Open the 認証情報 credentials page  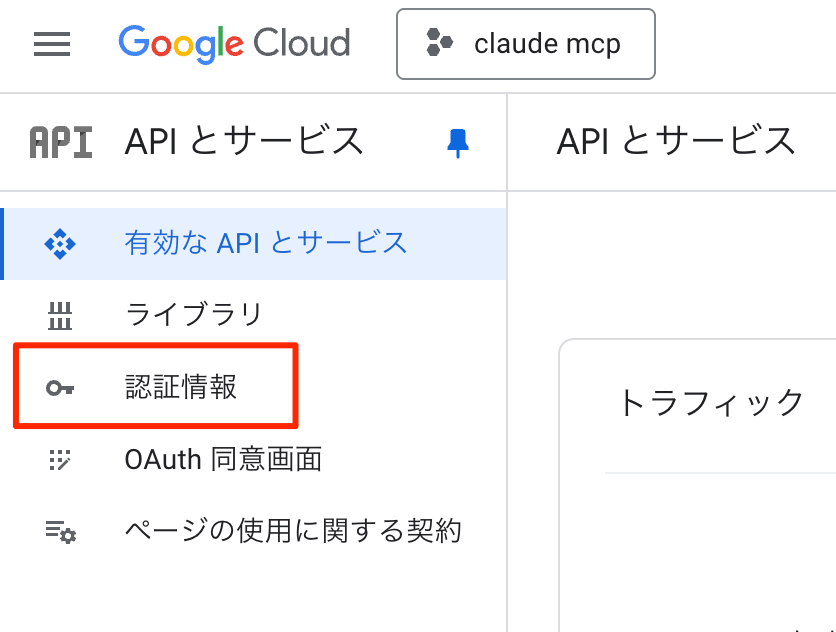181,387
